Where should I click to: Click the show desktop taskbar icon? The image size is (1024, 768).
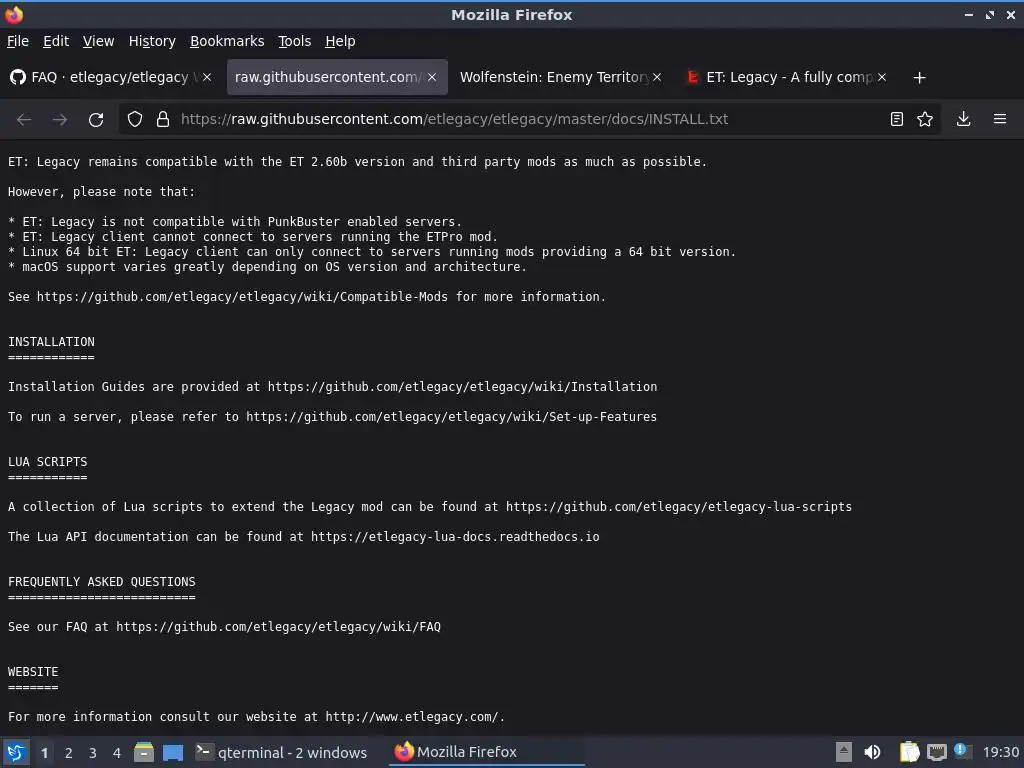pos(173,752)
